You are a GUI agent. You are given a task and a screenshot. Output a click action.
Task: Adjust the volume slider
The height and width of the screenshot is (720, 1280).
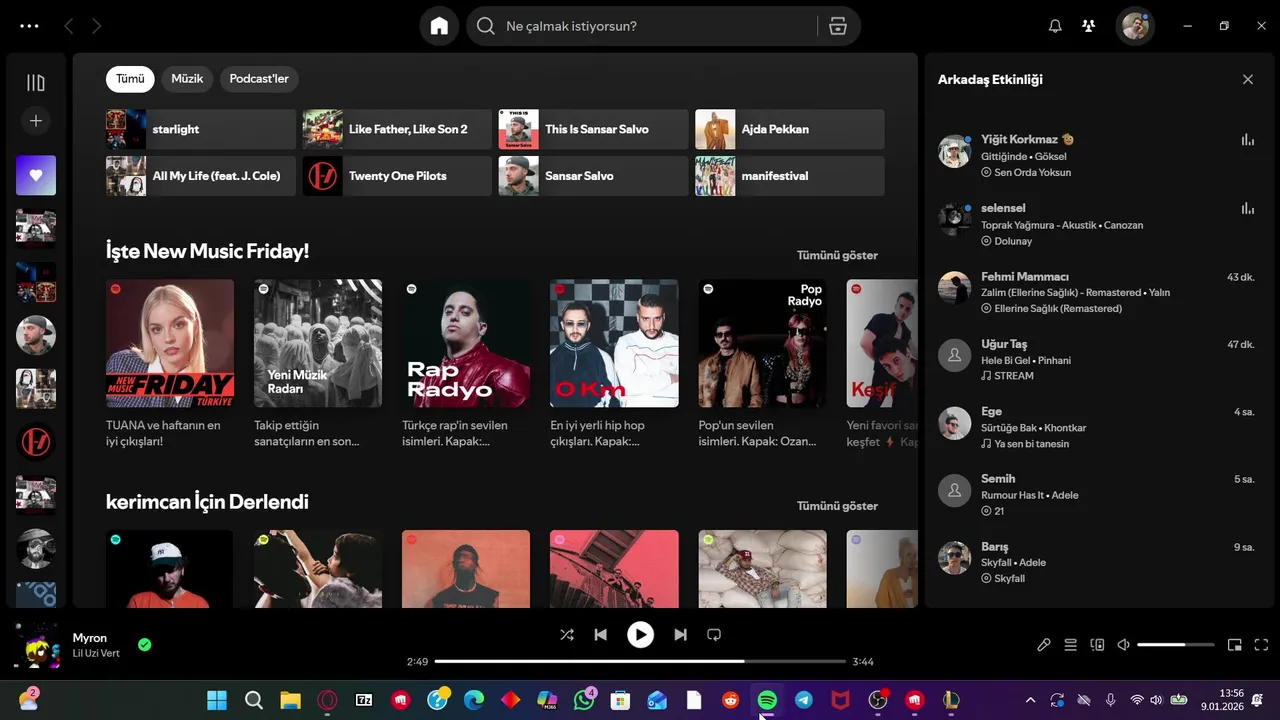point(1176,645)
